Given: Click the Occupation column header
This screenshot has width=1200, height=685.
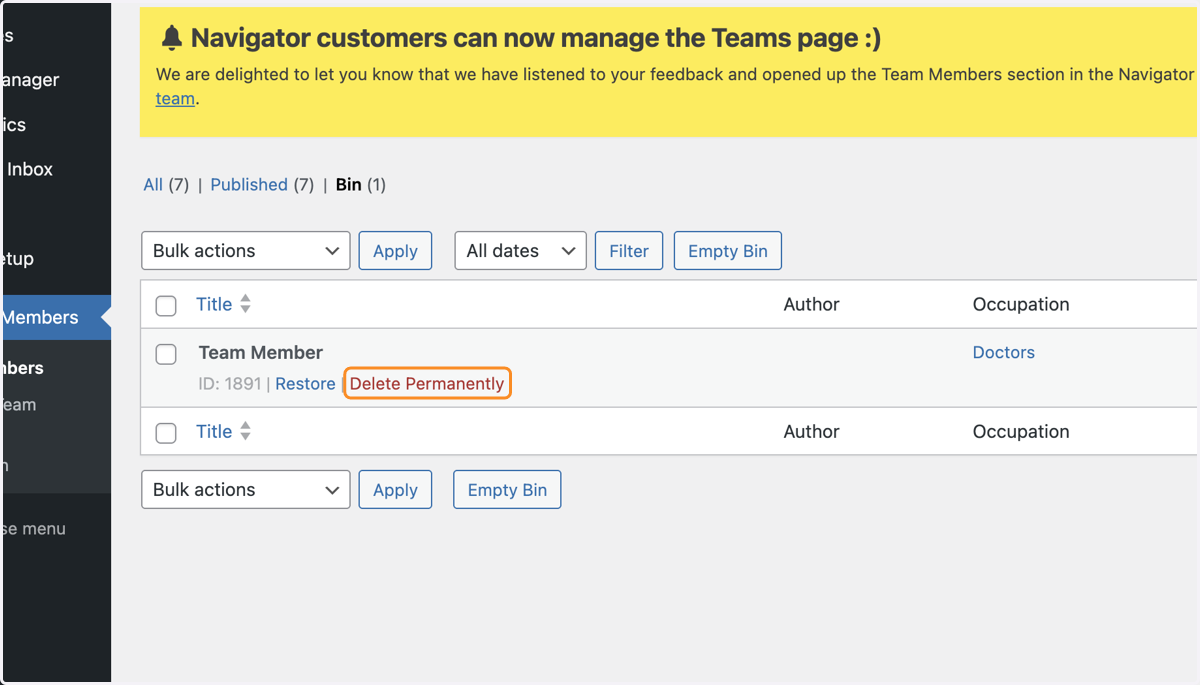Looking at the screenshot, I should pos(1021,304).
